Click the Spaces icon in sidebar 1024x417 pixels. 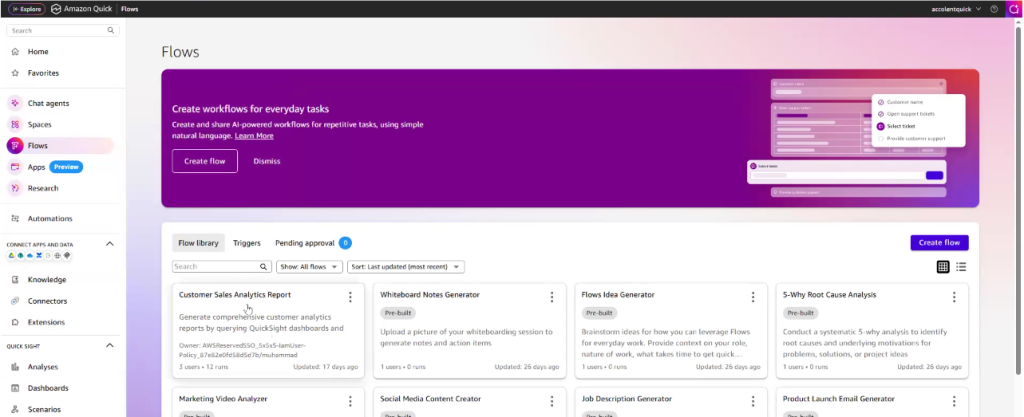[x=15, y=124]
